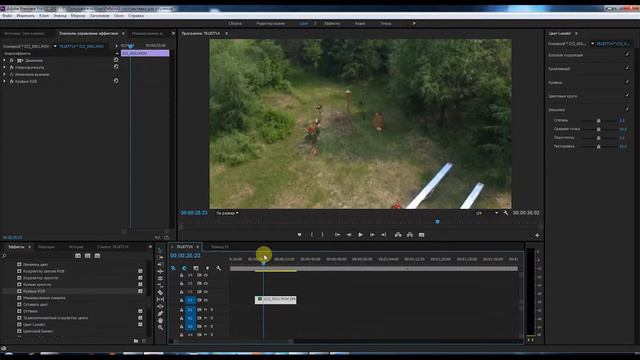Step back one frame
This screenshot has width=640, height=360.
(x=349, y=235)
